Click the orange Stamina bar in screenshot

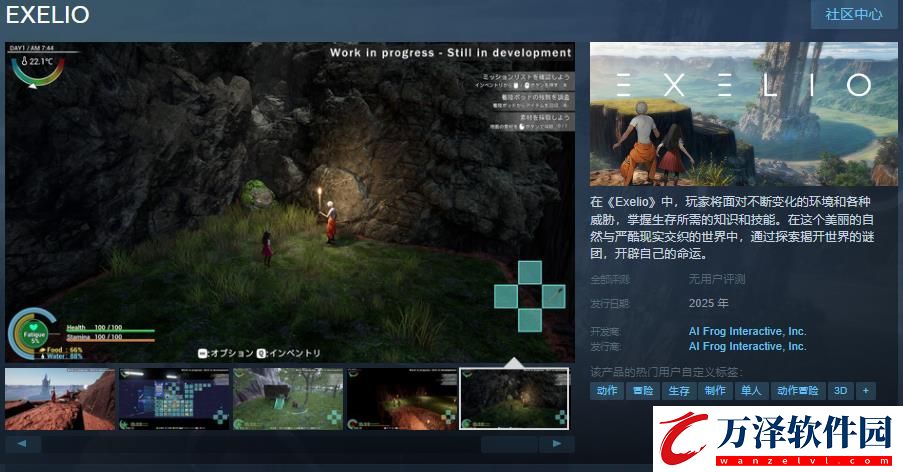pyautogui.click(x=111, y=341)
